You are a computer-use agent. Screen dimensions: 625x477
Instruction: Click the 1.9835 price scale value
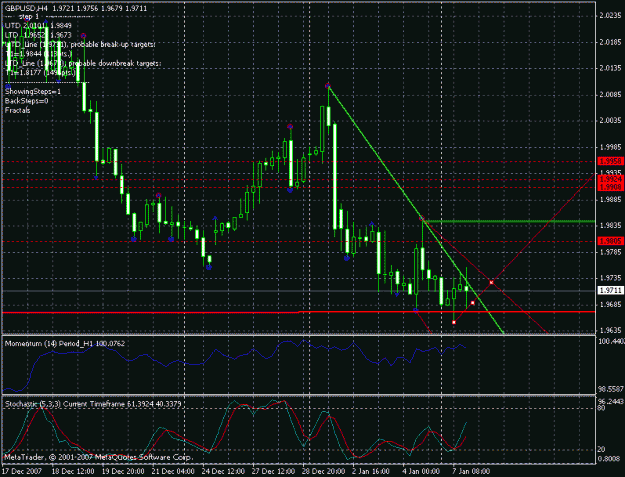pyautogui.click(x=610, y=226)
